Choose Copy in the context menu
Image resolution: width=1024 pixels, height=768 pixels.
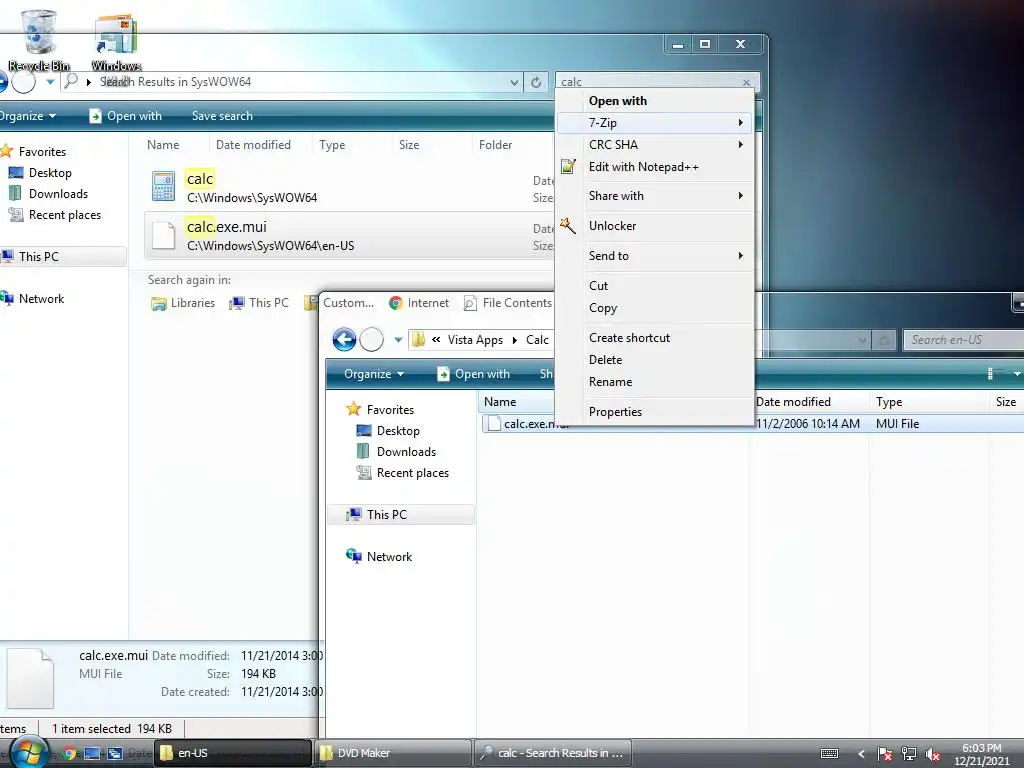[654, 308]
